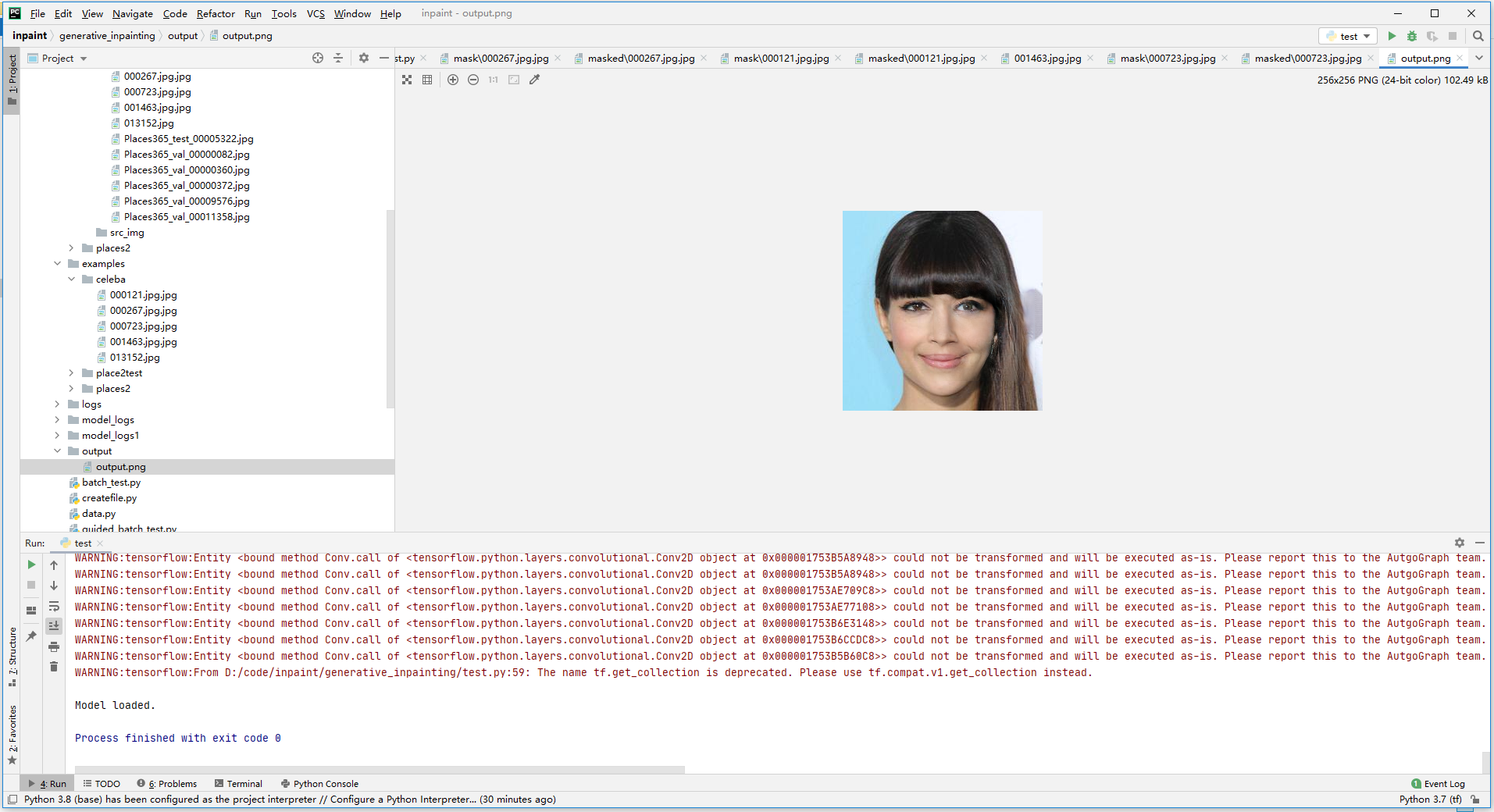Screen dimensions: 1494x812
Task: Zoom out of the image
Action: click(x=473, y=80)
